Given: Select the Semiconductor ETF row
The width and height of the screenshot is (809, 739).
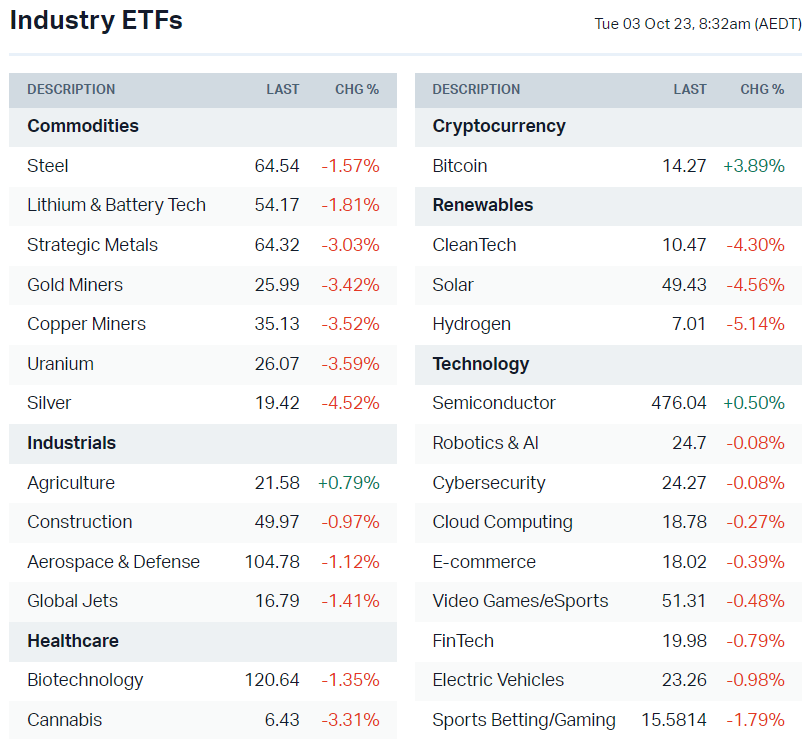Looking at the screenshot, I should pyautogui.click(x=494, y=403).
